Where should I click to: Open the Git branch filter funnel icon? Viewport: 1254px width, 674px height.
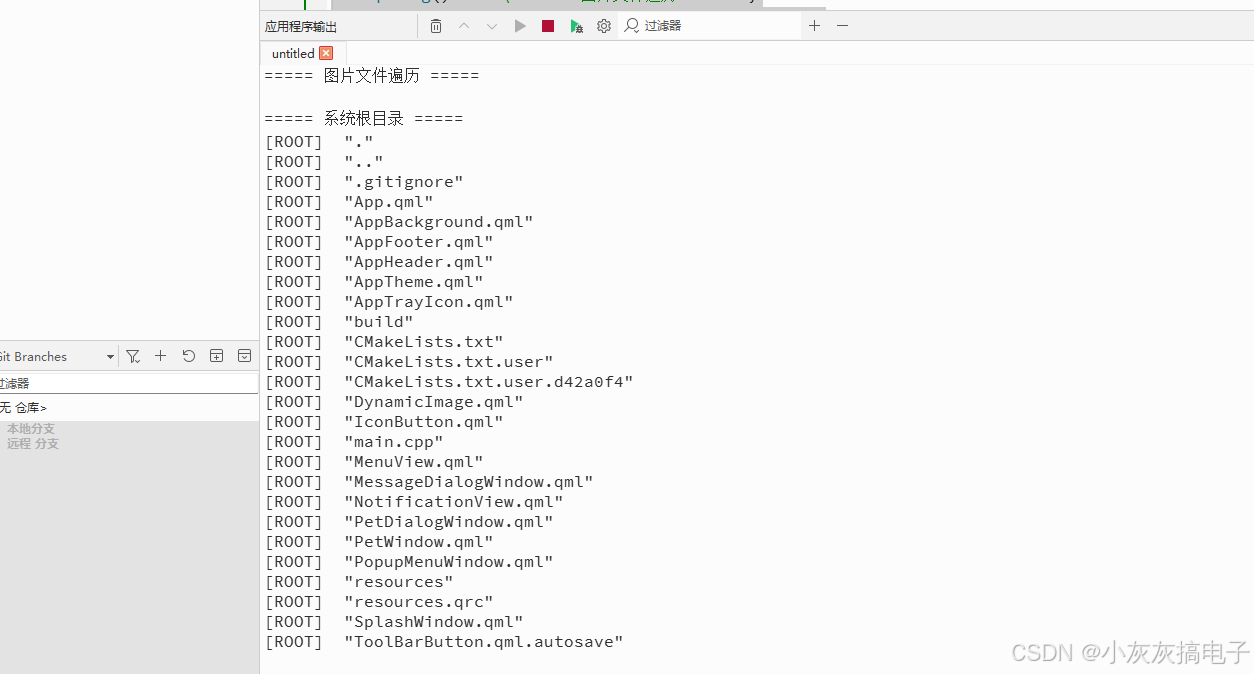tap(133, 355)
